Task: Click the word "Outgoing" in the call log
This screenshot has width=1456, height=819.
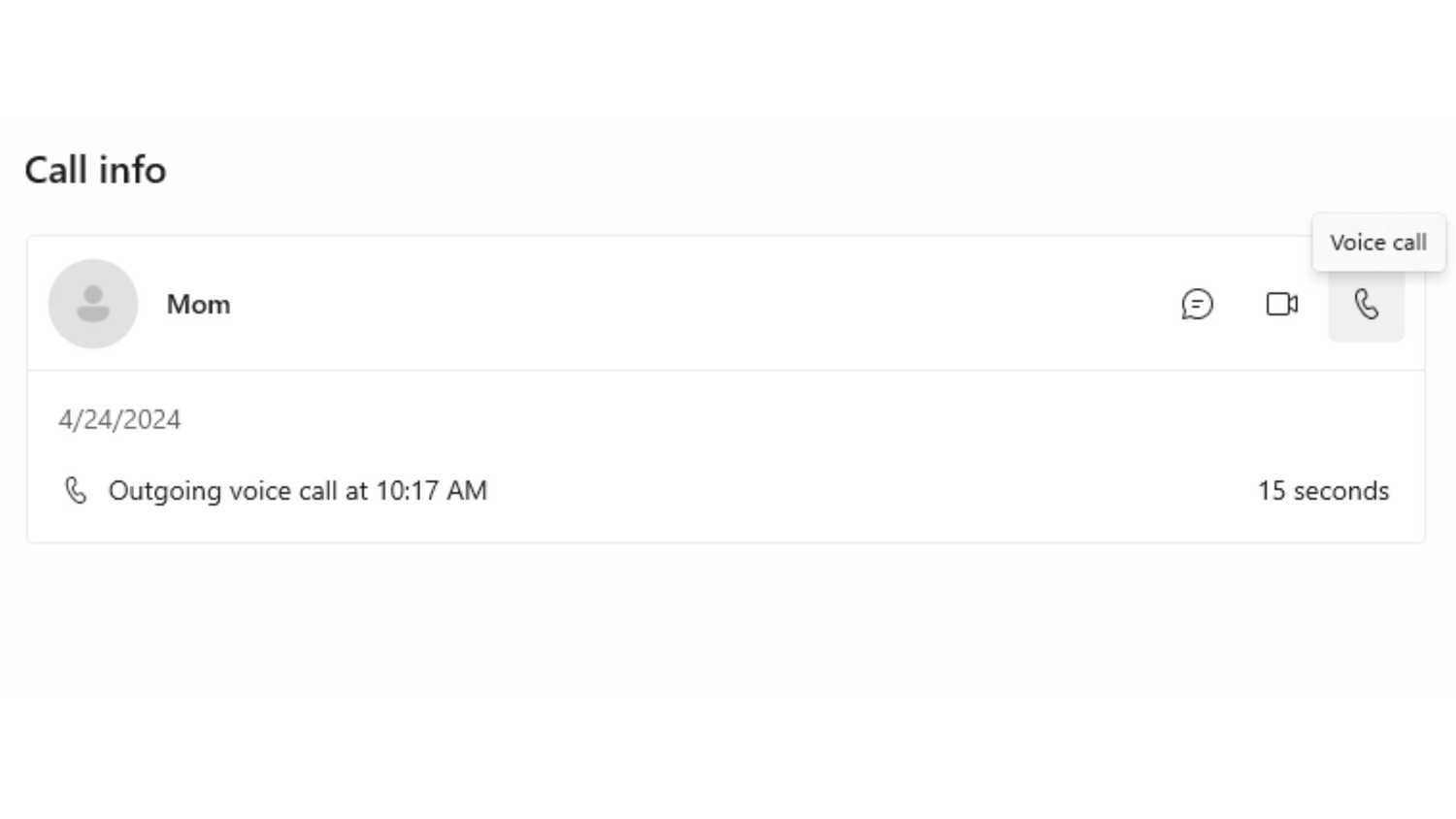Action: coord(165,491)
